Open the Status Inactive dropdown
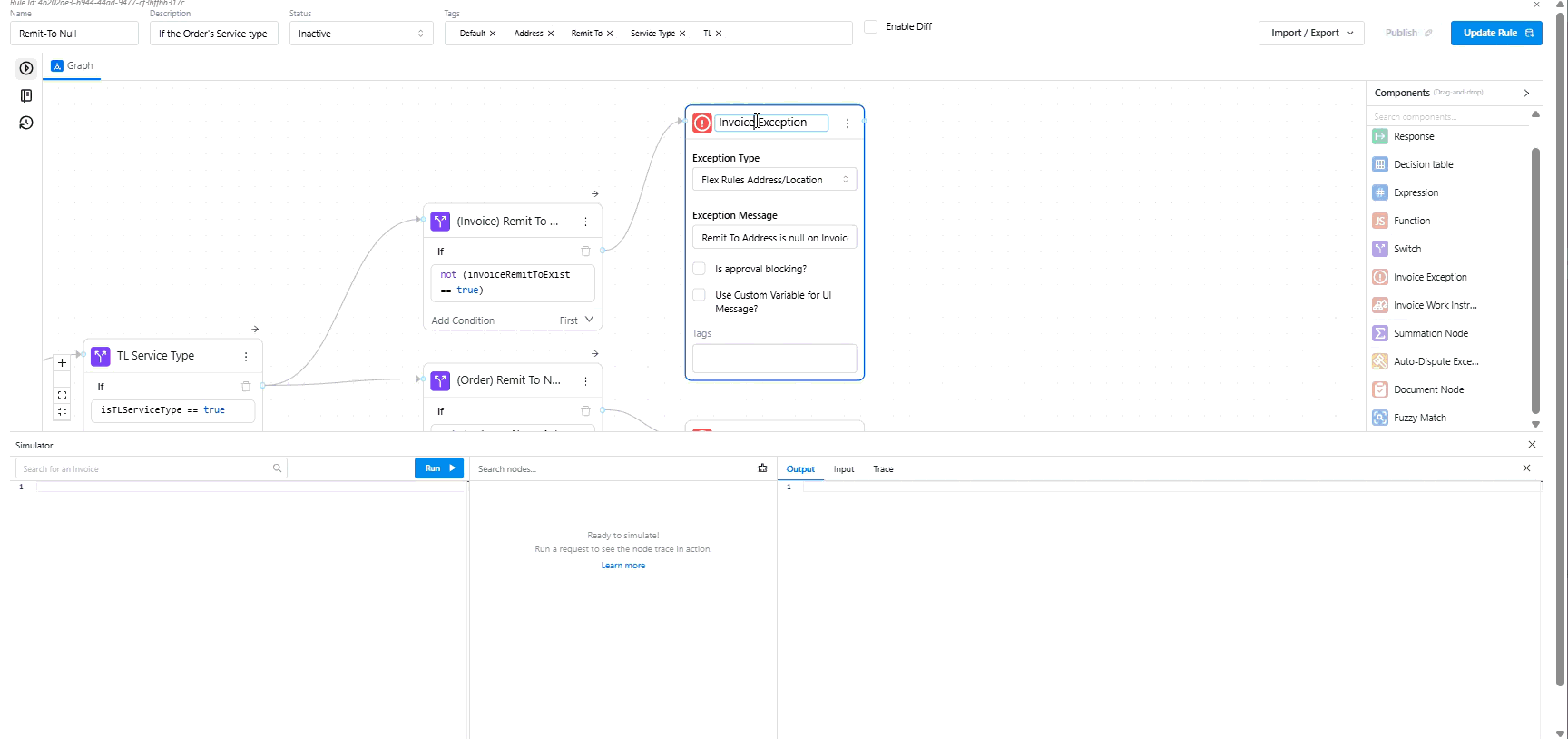This screenshot has height=739, width=1568. [x=360, y=34]
